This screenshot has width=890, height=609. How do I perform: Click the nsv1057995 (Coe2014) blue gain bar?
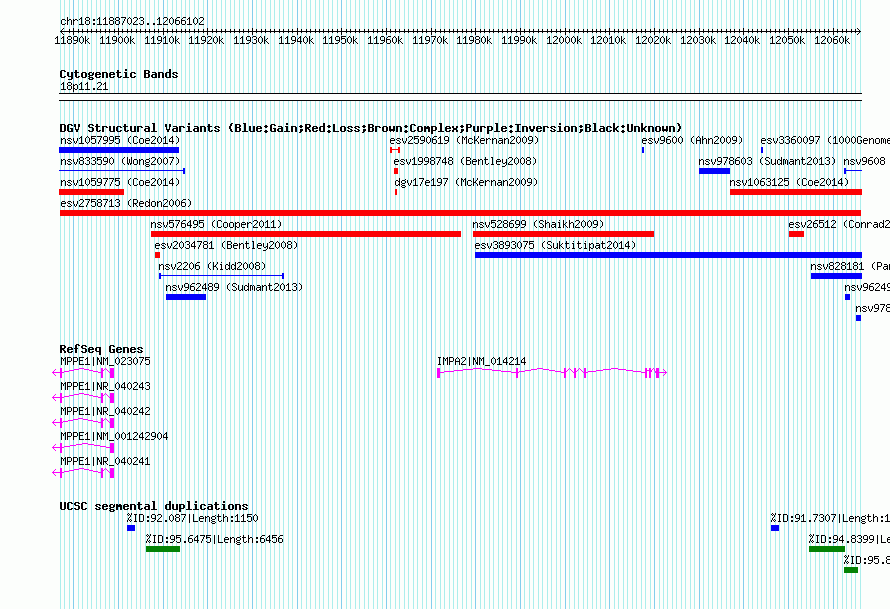click(119, 150)
